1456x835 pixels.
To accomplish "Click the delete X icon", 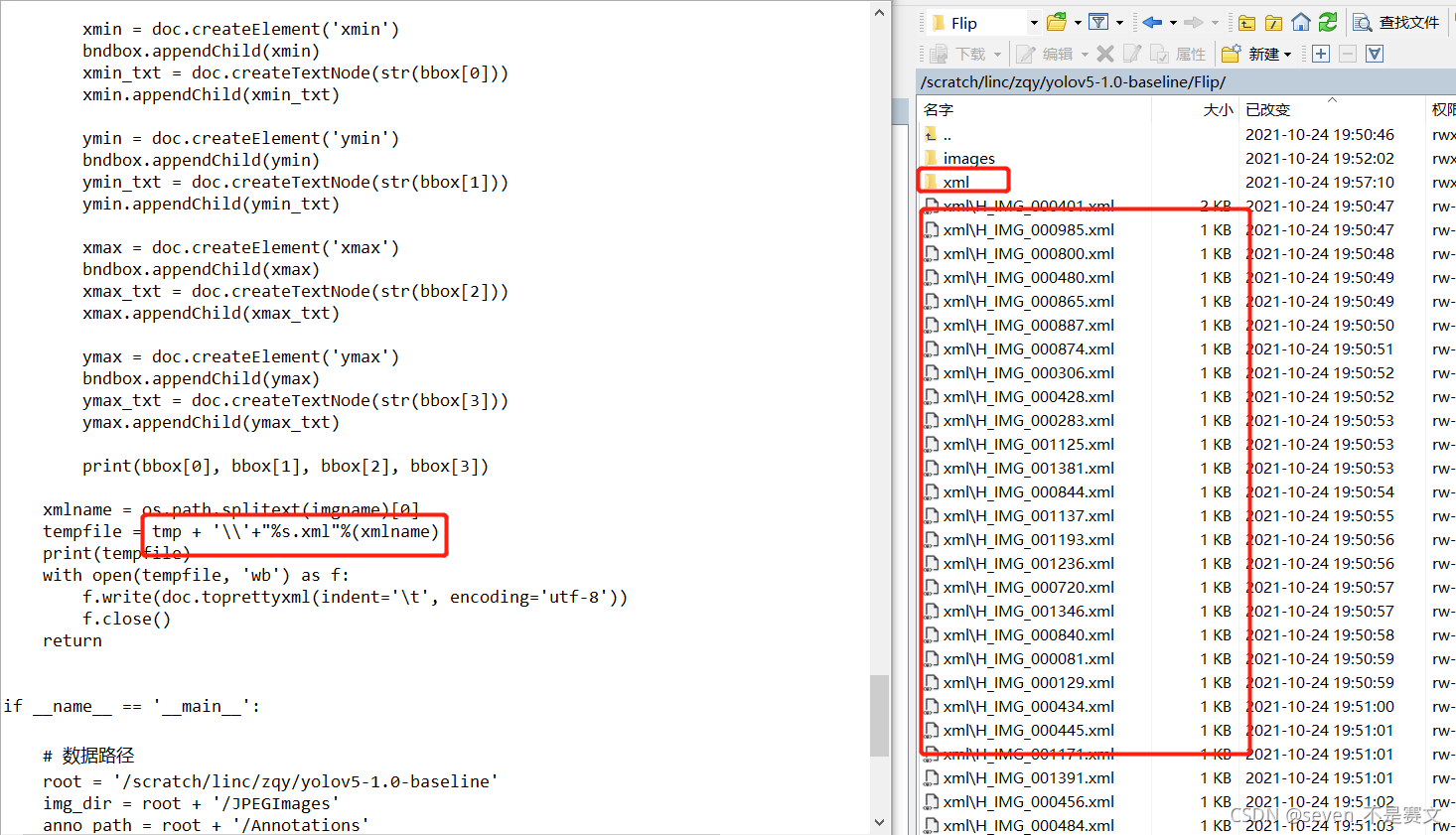I will (x=1105, y=54).
